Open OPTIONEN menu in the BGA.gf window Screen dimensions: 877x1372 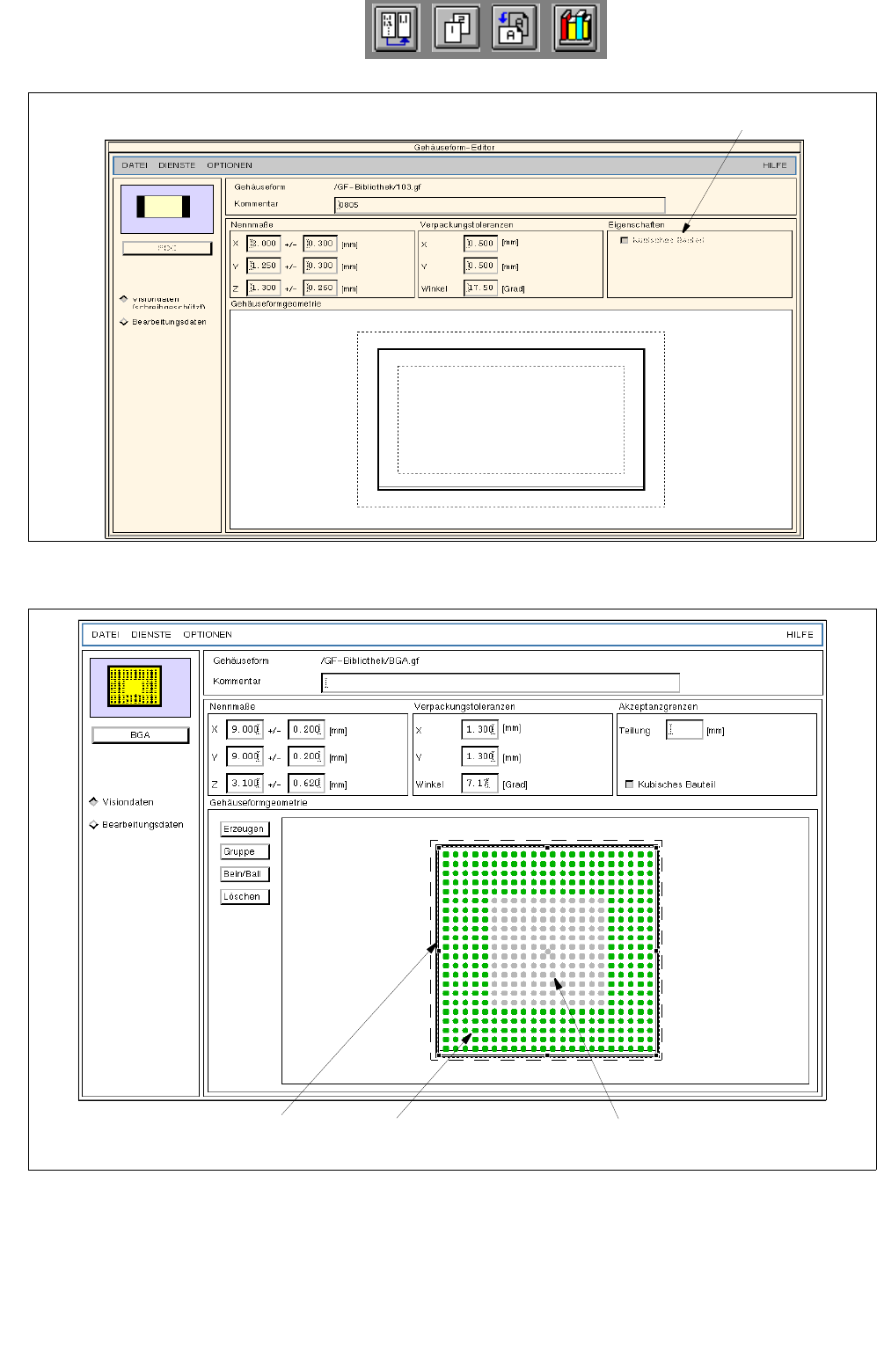click(x=208, y=634)
